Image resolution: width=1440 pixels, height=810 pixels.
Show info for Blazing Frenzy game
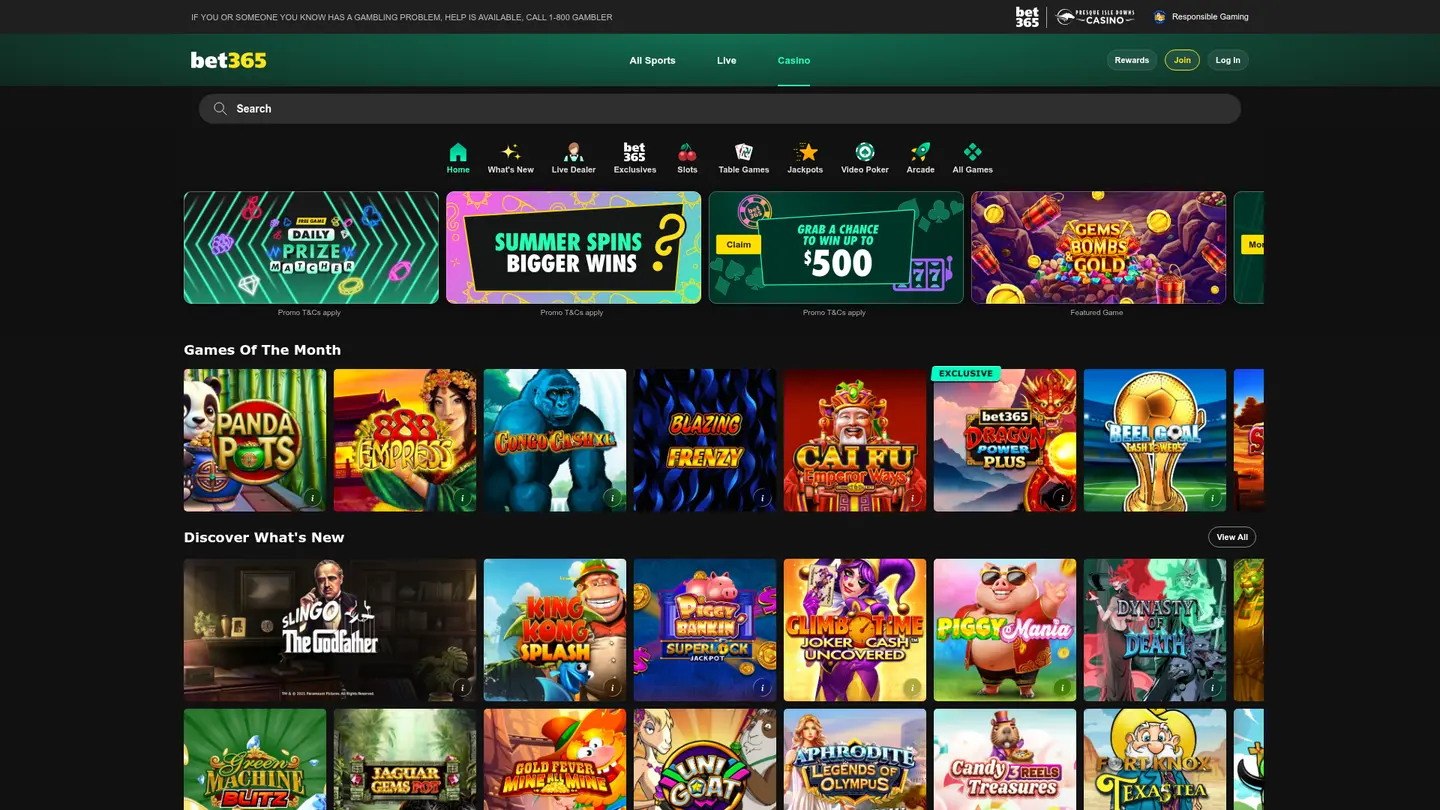(762, 497)
